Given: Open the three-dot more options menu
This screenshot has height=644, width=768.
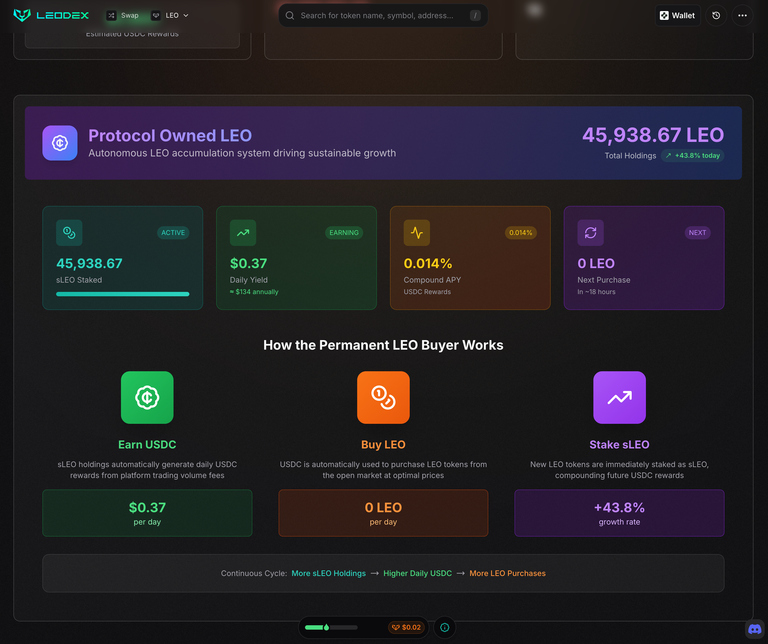Looking at the screenshot, I should (743, 16).
